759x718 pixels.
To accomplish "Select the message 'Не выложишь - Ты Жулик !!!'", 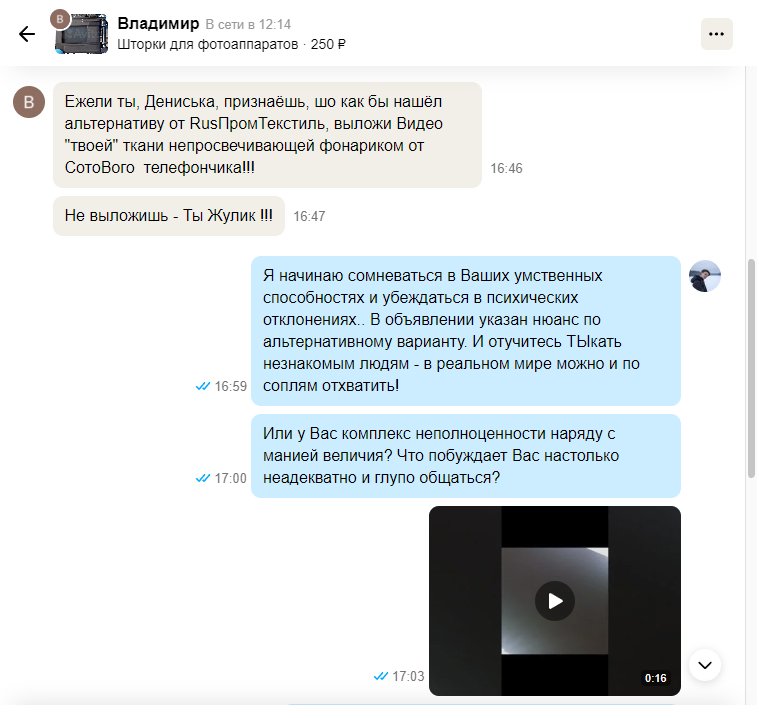I will click(x=169, y=216).
